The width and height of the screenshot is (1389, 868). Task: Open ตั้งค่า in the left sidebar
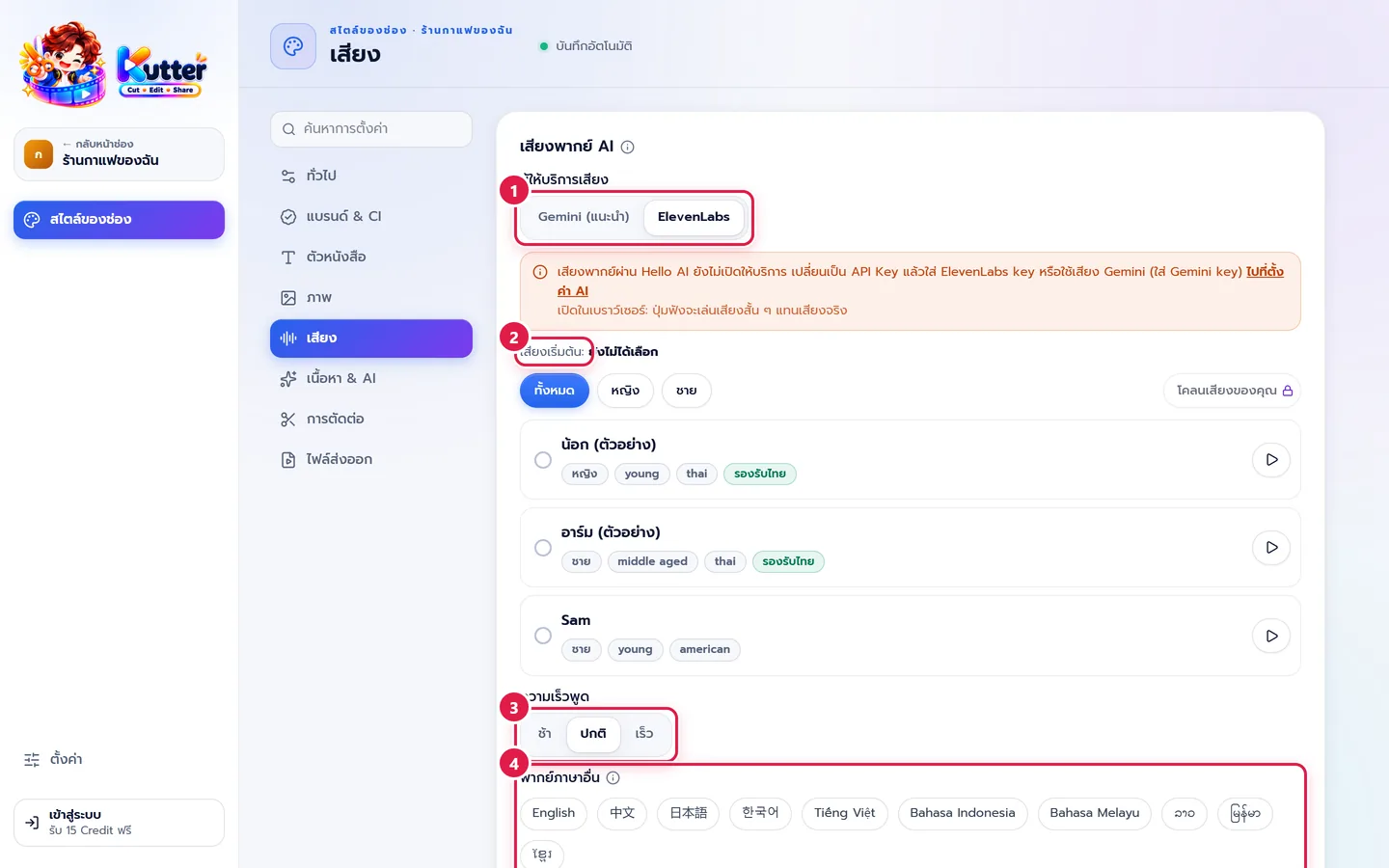click(x=119, y=760)
